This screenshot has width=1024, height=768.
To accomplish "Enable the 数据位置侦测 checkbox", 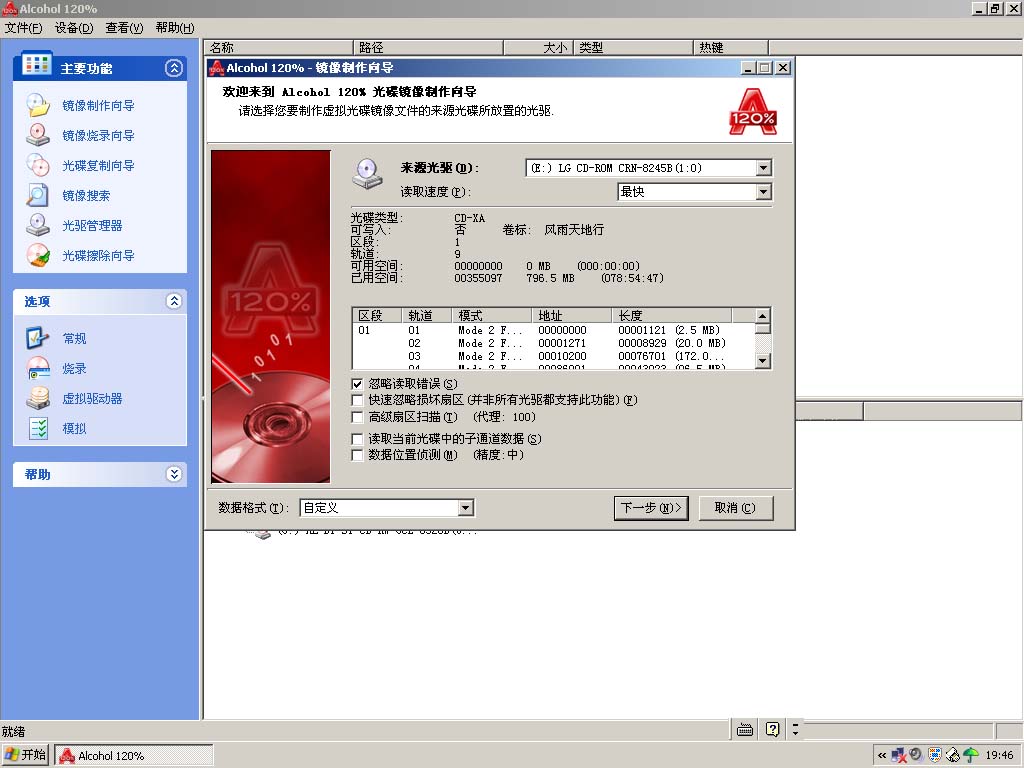I will point(358,455).
